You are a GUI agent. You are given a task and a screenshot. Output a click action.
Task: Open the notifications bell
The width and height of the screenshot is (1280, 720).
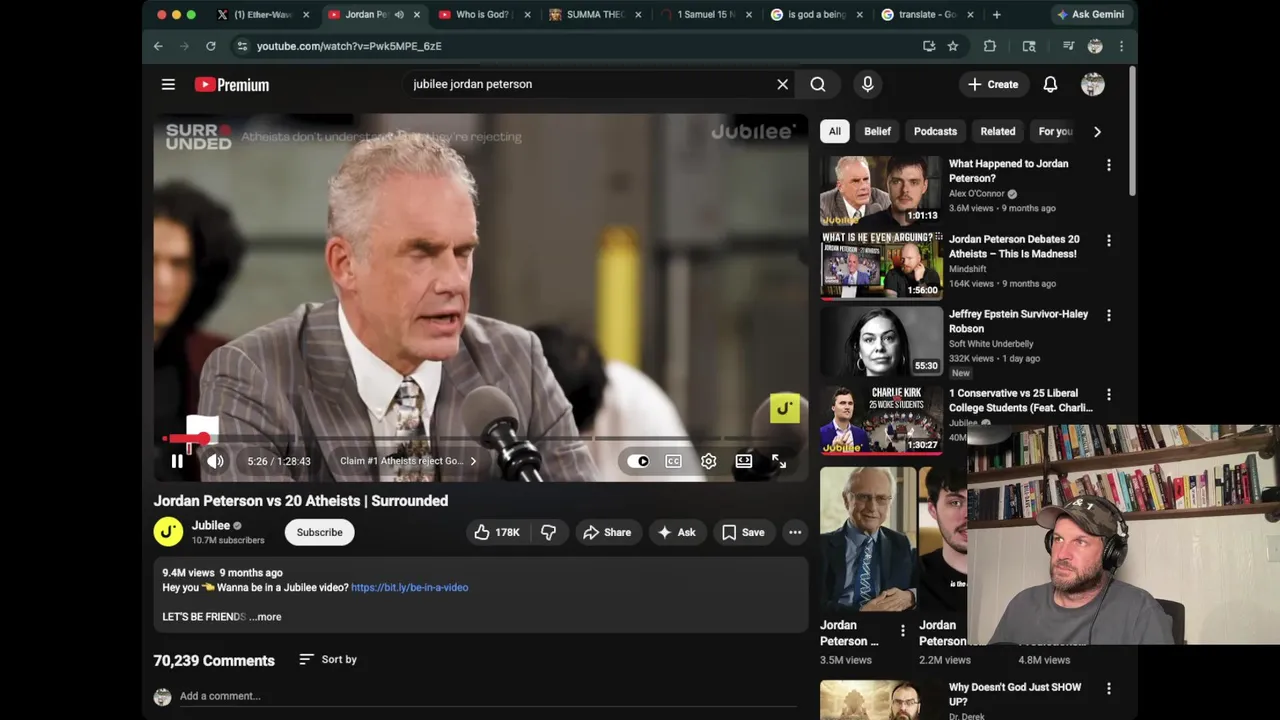[1050, 85]
